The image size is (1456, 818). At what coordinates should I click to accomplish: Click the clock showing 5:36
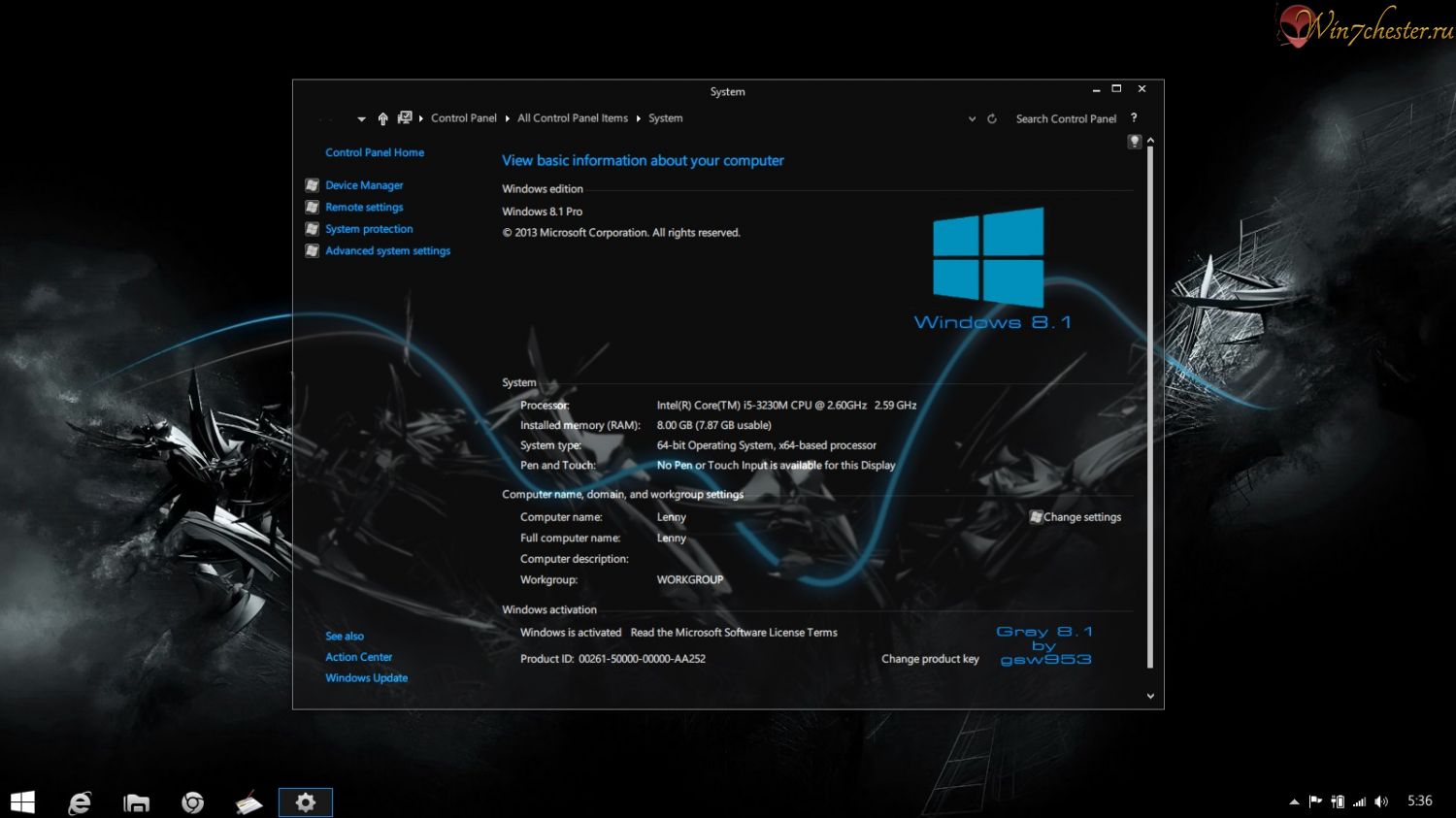(x=1420, y=802)
